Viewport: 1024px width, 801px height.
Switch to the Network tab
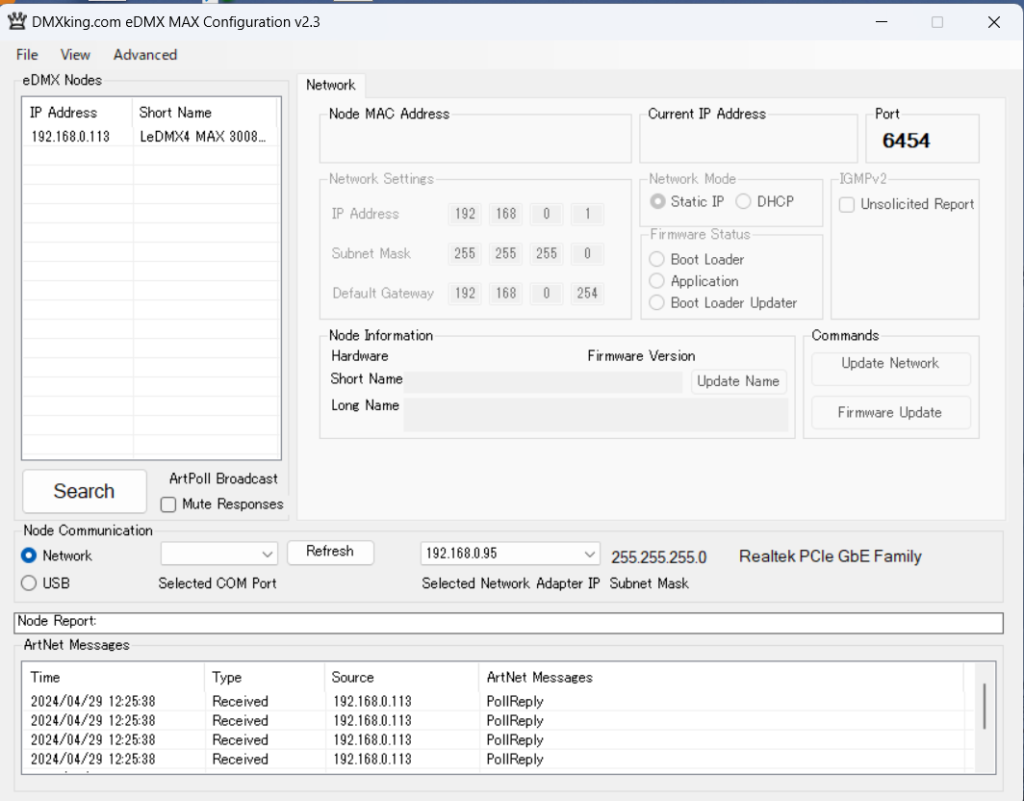coord(330,85)
